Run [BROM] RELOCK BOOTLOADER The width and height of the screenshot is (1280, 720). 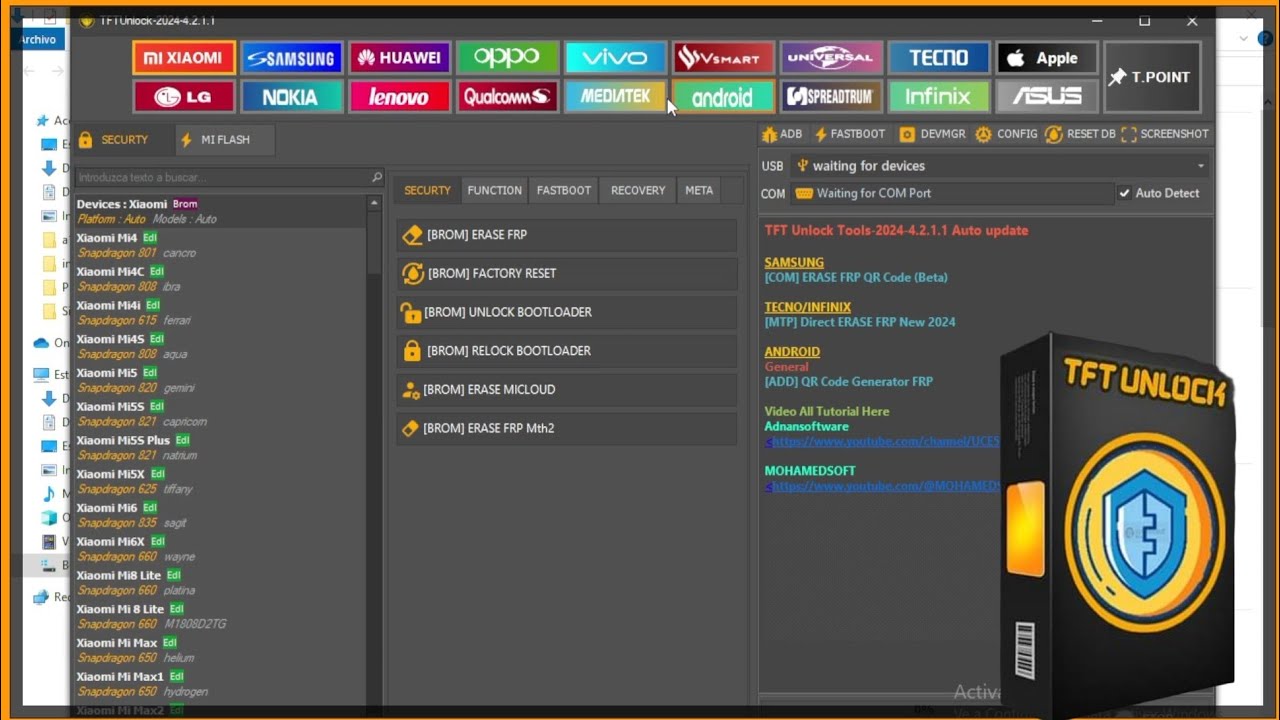566,351
